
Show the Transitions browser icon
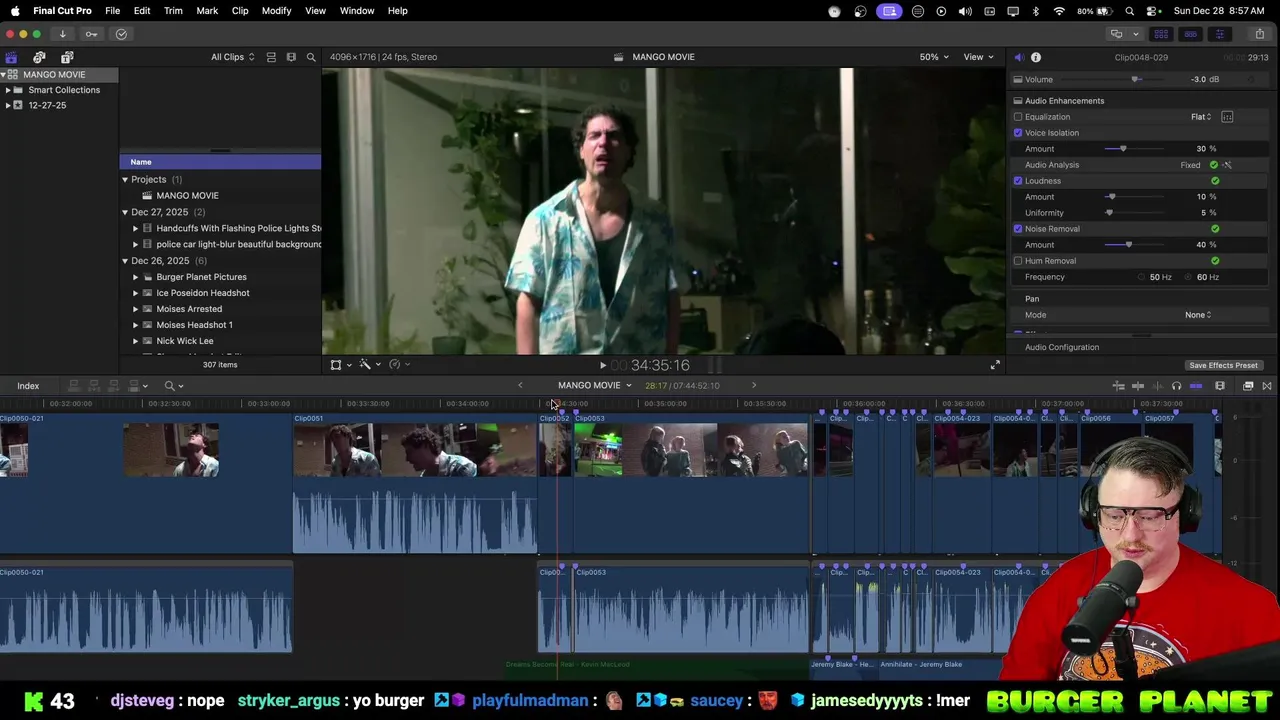coord(1267,386)
